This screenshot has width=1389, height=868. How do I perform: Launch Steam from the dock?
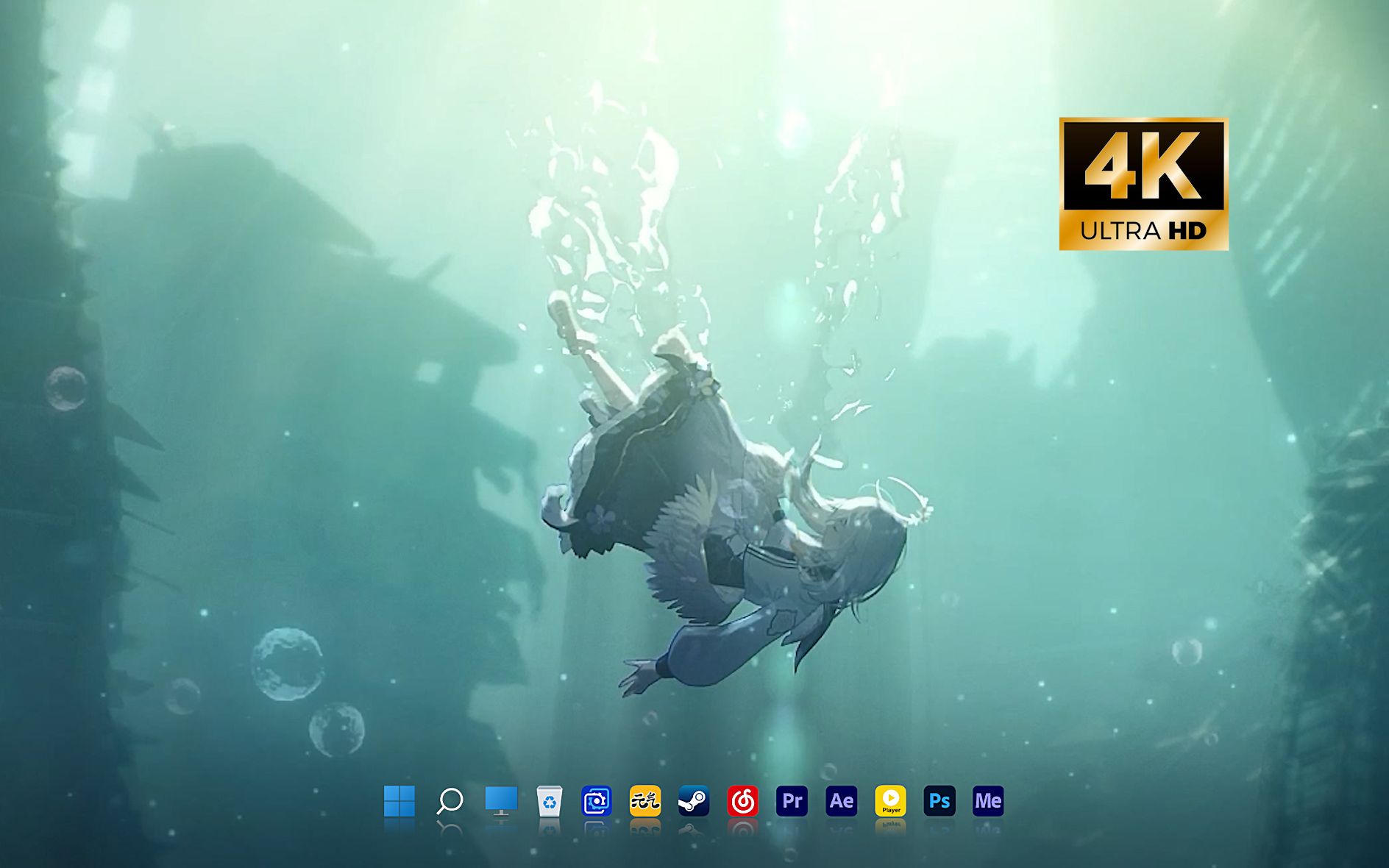coord(694,801)
